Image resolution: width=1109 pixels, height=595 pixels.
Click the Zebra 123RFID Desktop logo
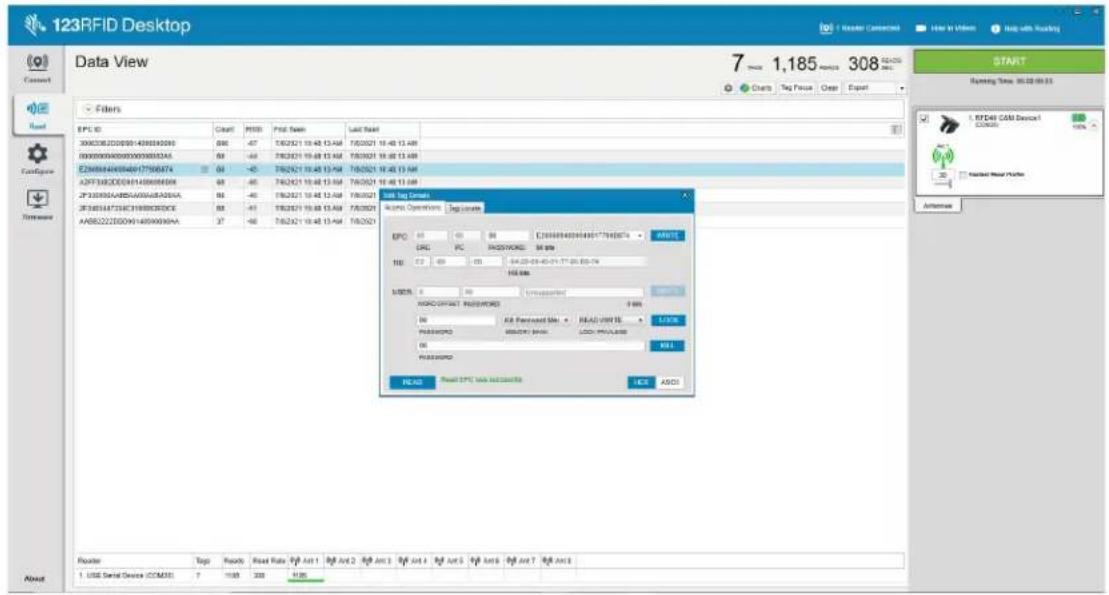(x=107, y=25)
